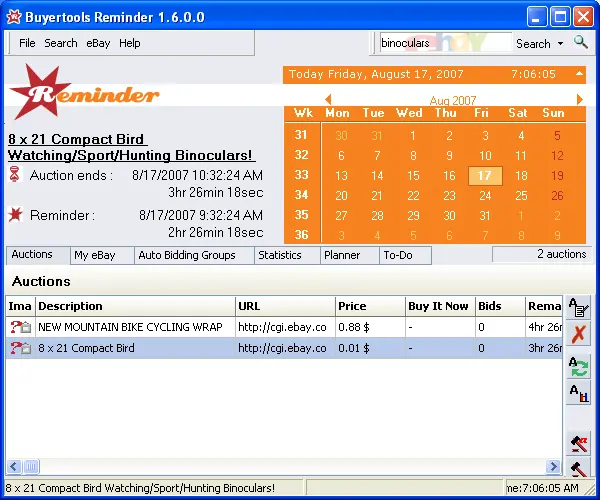
Task: Switch to the Auto Bidding Groups tab
Action: pos(187,255)
